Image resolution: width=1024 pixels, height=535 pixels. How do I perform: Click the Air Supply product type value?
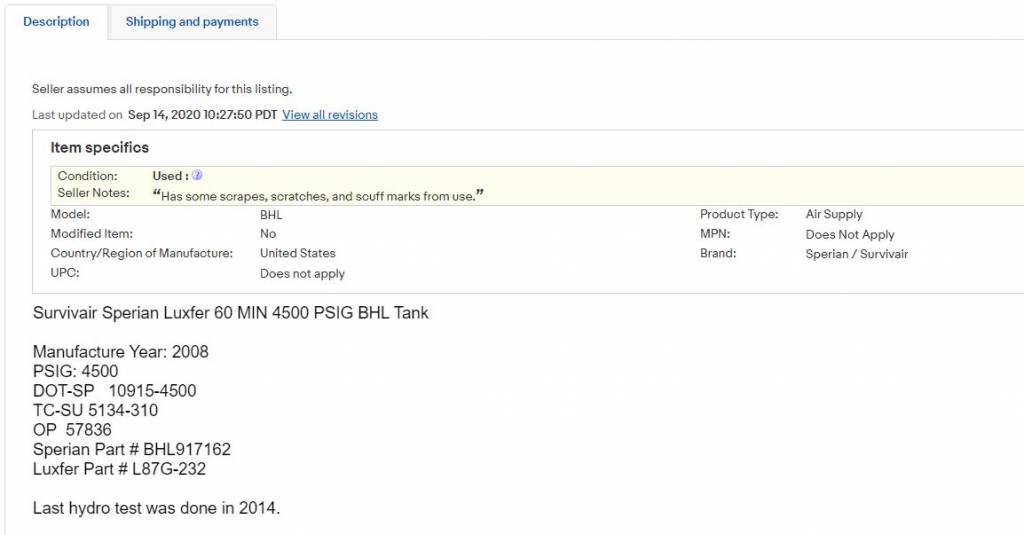tap(834, 214)
